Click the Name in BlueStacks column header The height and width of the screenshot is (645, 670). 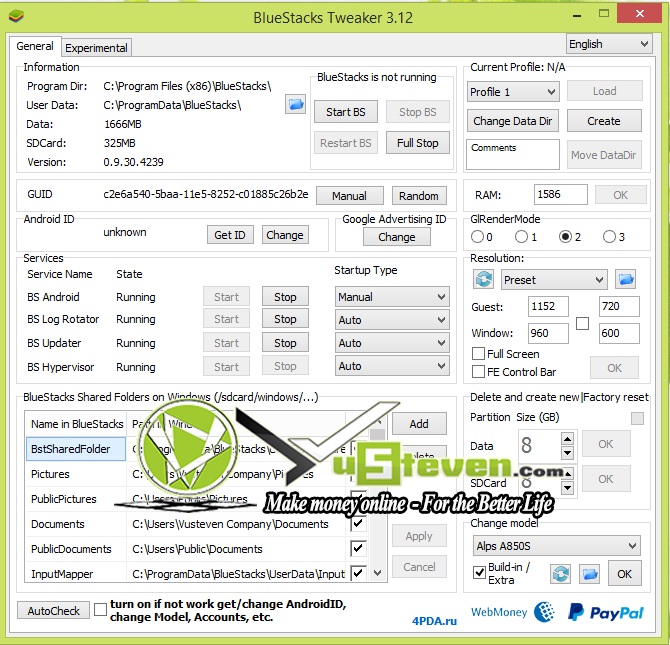[x=77, y=424]
